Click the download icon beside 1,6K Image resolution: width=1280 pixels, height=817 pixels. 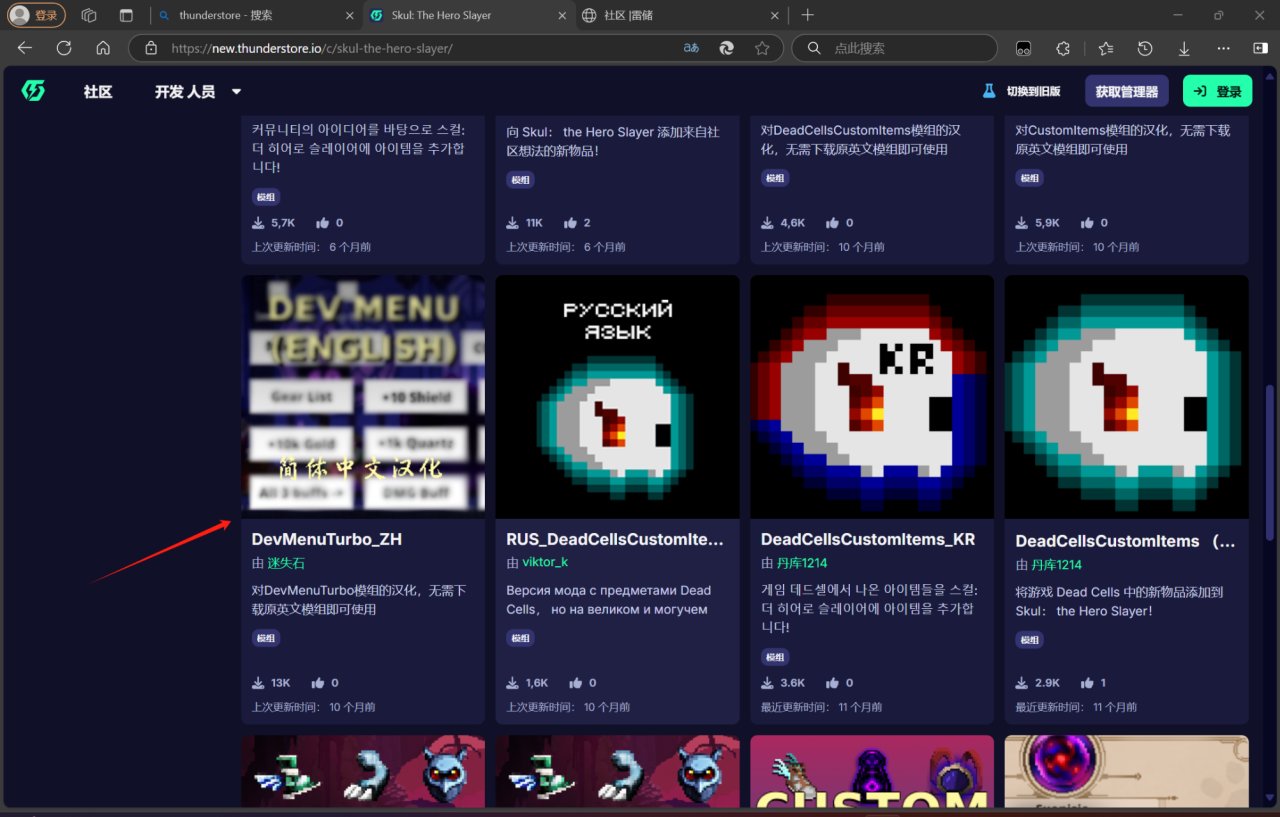[x=513, y=683]
